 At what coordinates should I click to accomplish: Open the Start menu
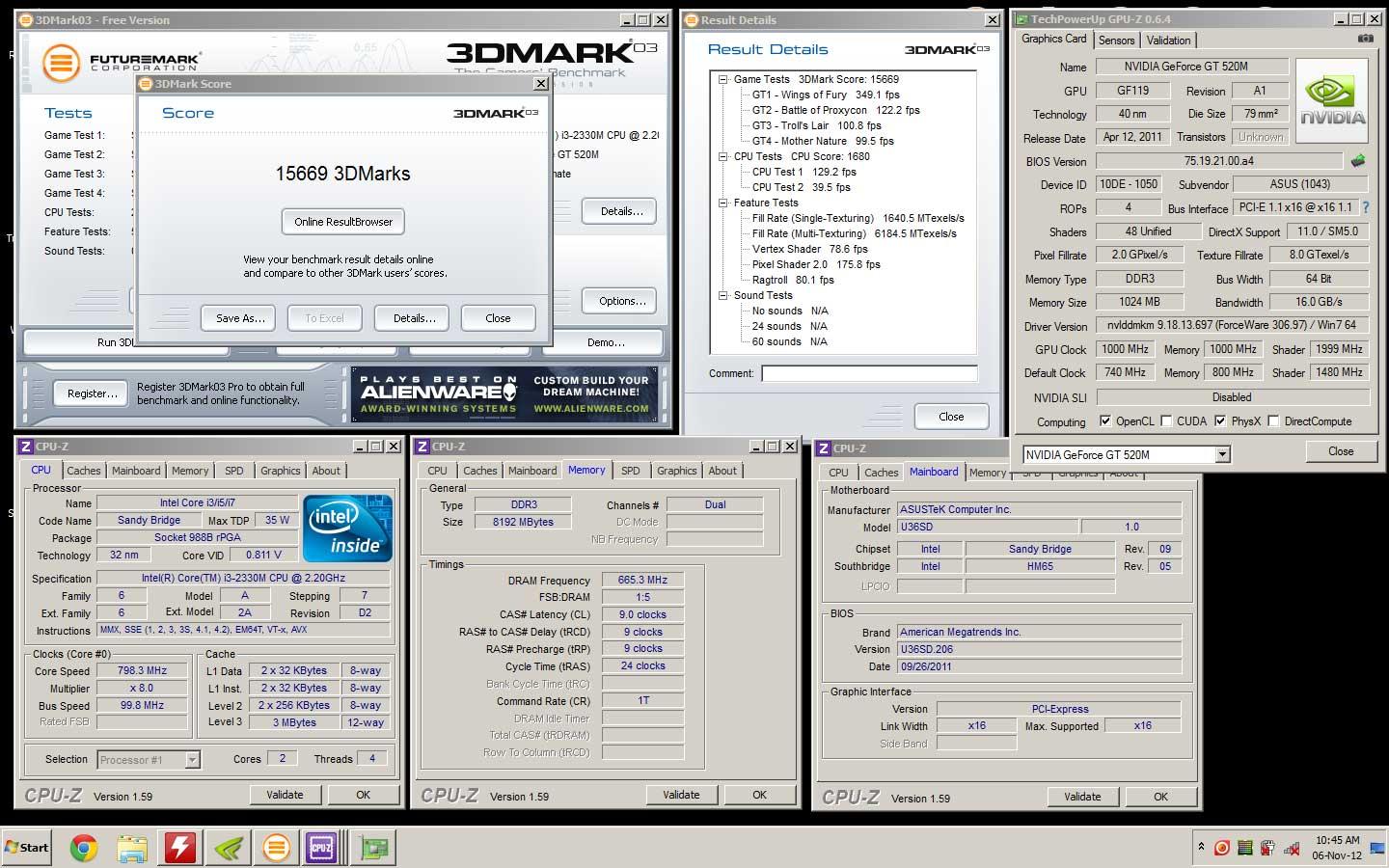pyautogui.click(x=27, y=848)
